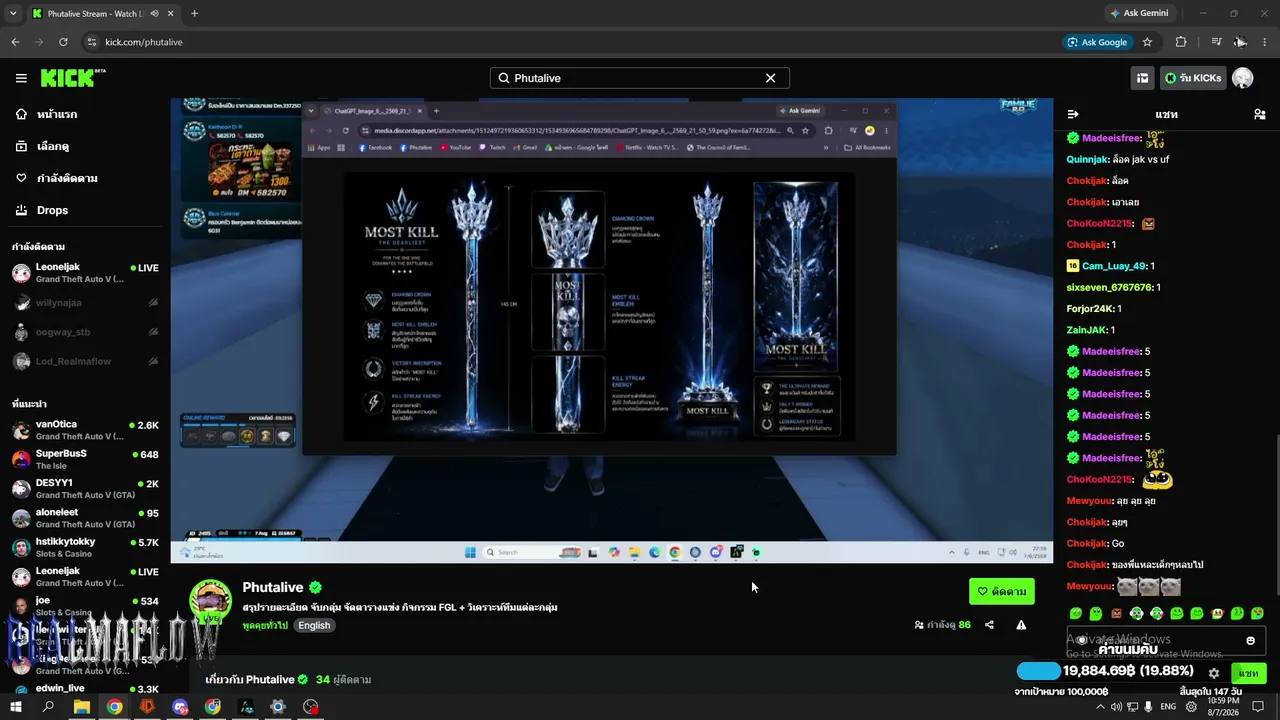The height and width of the screenshot is (720, 1280).
Task: Open the Kick user profile avatar
Action: click(1243, 78)
